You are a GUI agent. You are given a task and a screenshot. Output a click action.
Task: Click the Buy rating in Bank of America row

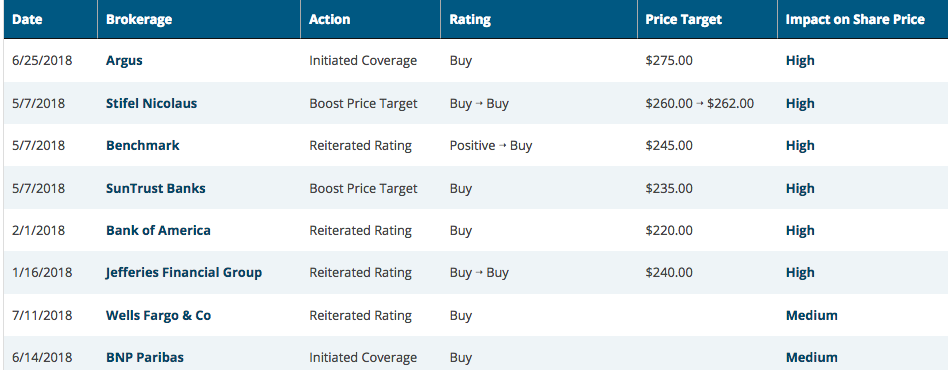(461, 230)
